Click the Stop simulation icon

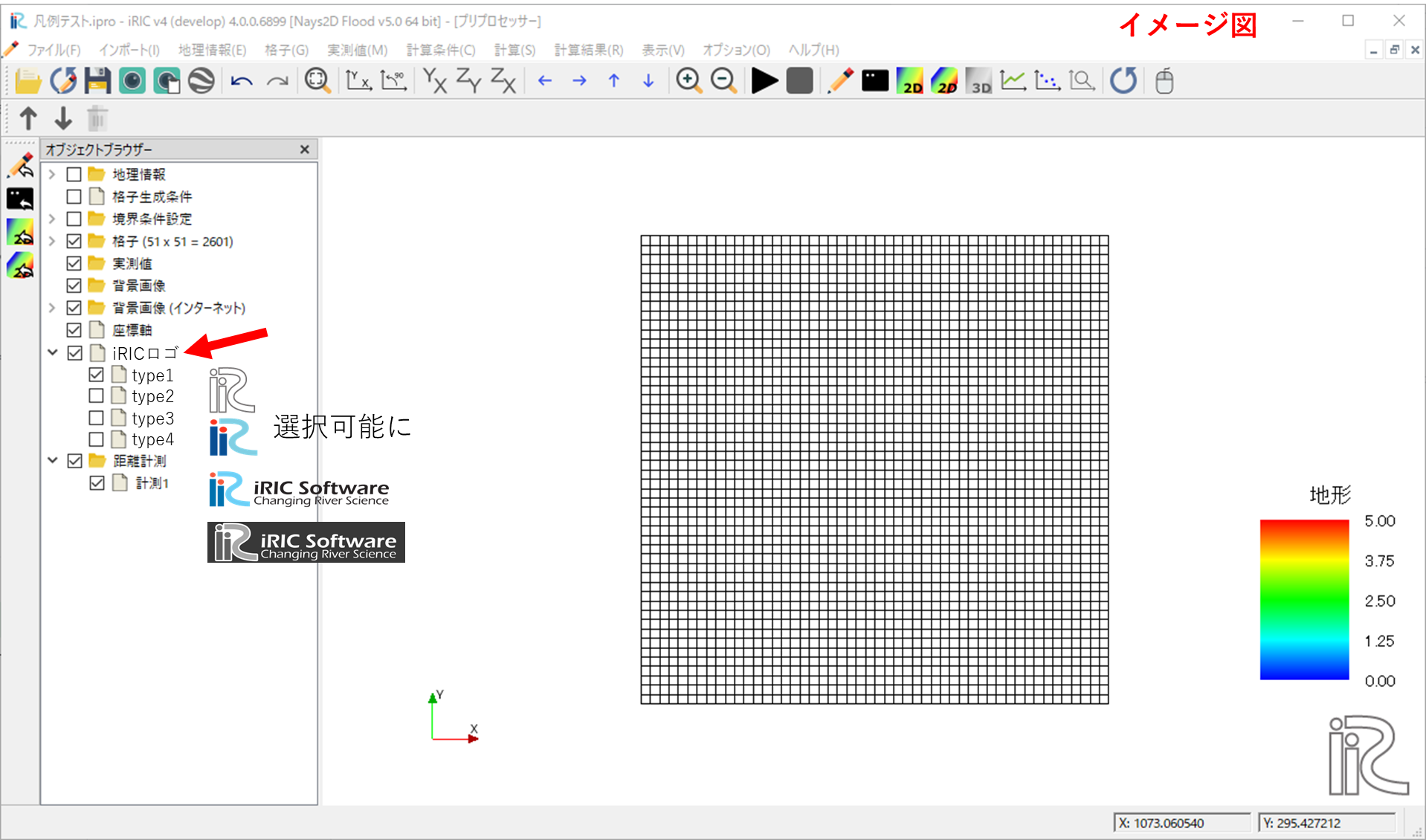click(x=799, y=80)
